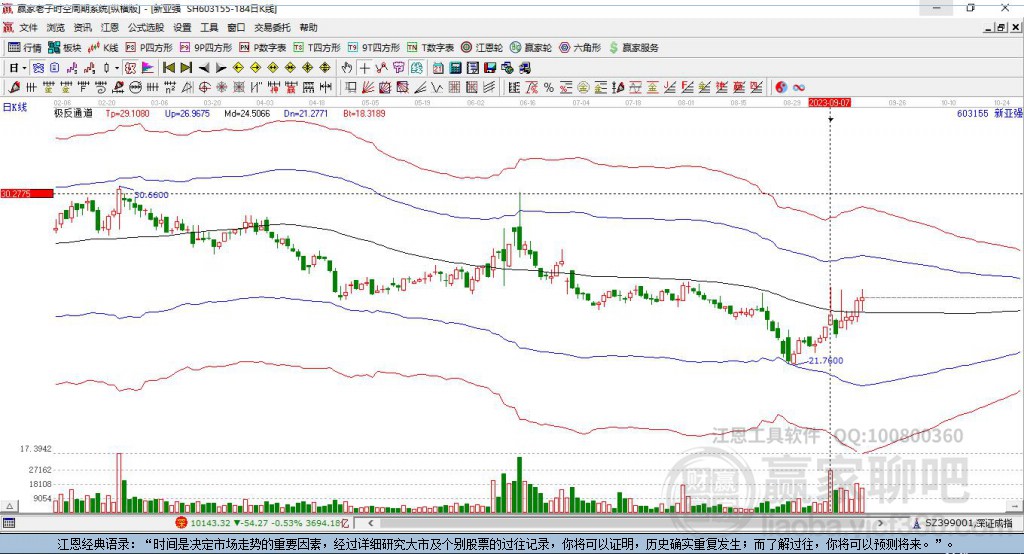Click the yin-yang taiji icon

781,87
